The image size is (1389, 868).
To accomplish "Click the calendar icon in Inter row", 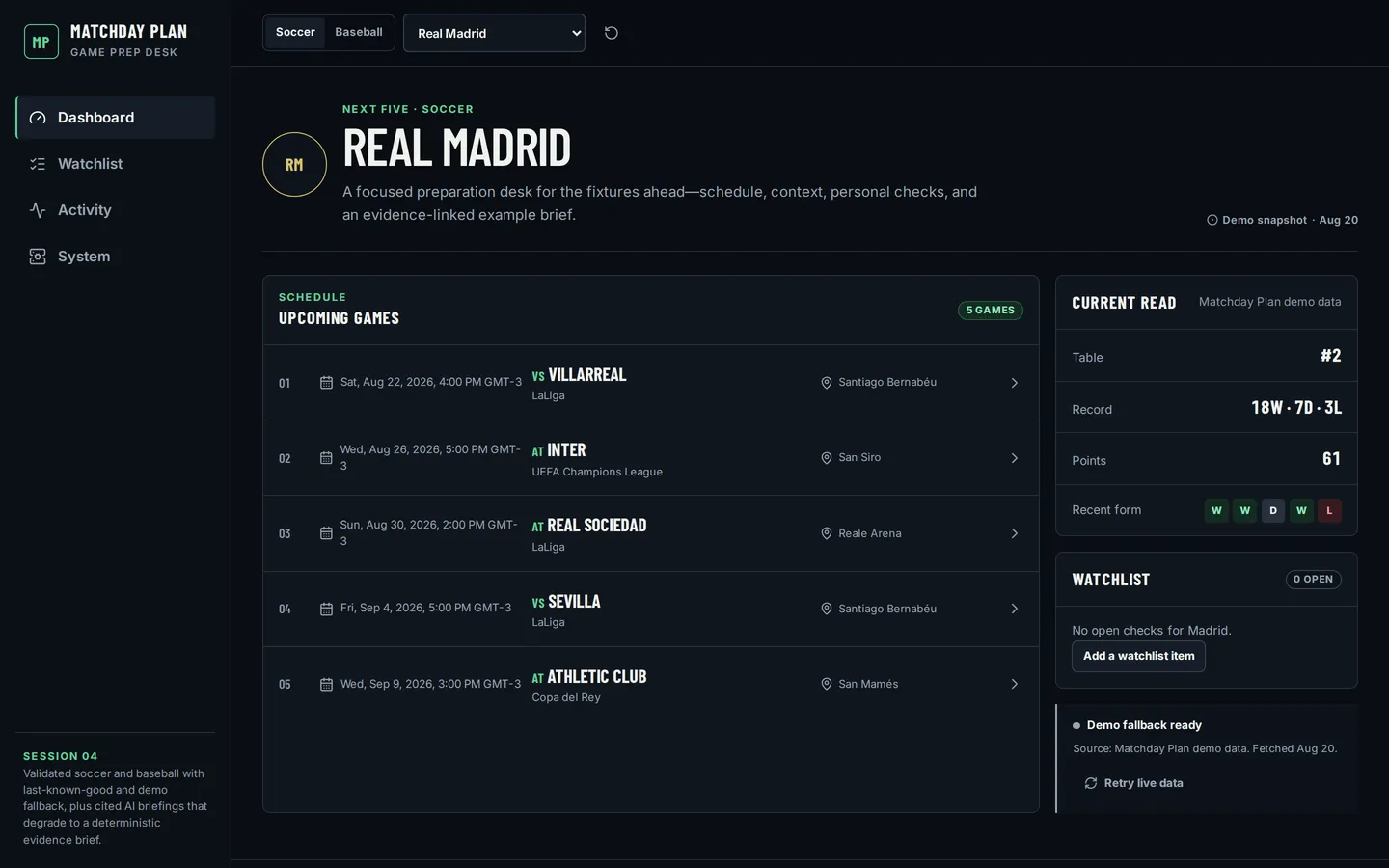I will (x=326, y=458).
